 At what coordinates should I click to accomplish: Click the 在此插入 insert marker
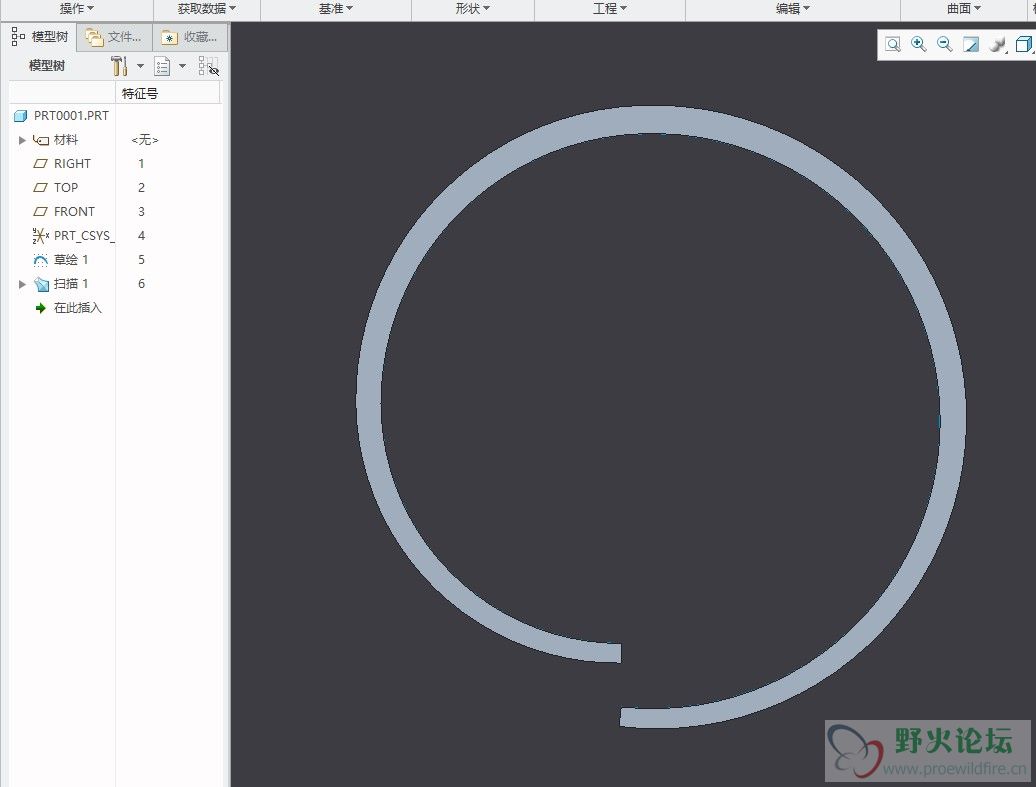[x=77, y=308]
